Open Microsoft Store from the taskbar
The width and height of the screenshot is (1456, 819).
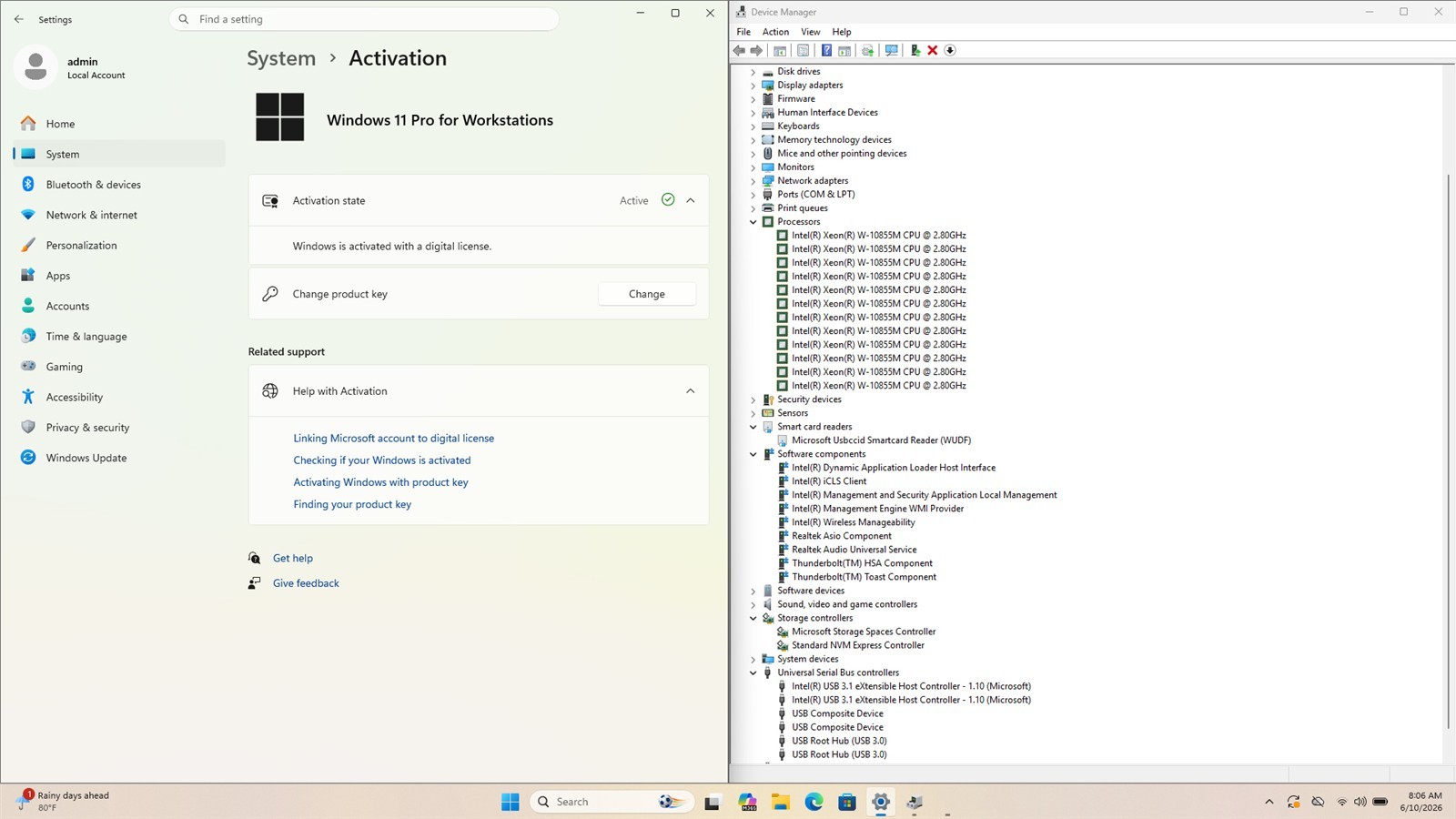pos(847,802)
